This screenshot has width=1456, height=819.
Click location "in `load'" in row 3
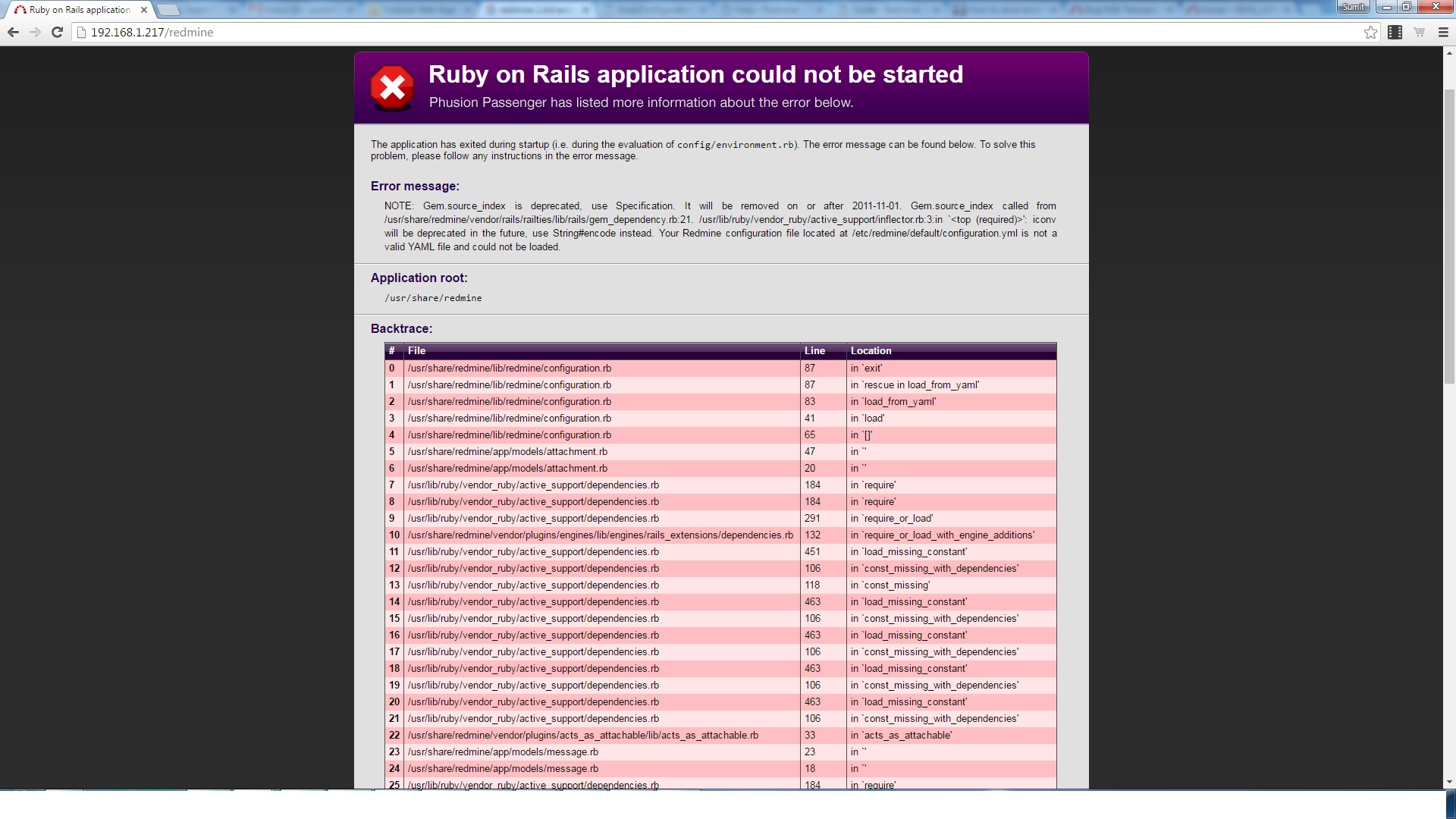(x=867, y=418)
